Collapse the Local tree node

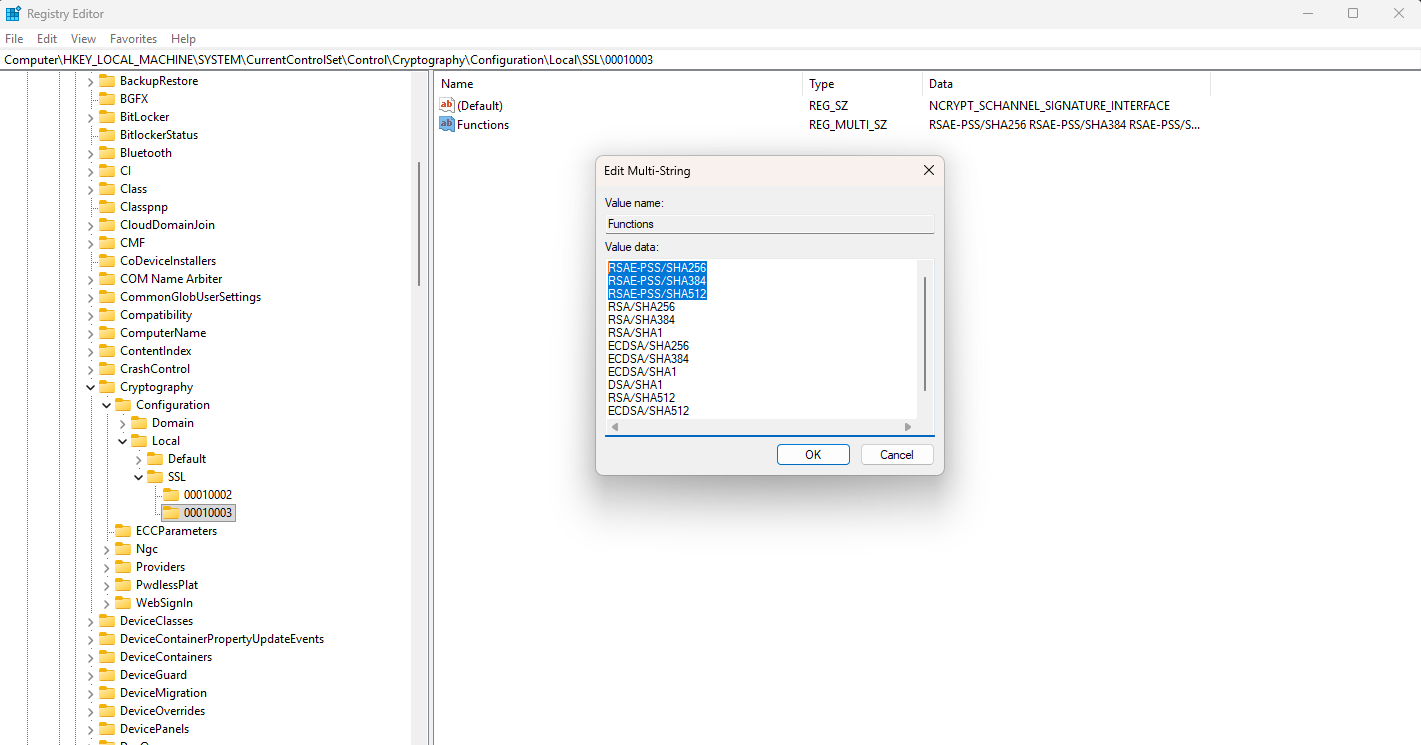coord(122,441)
